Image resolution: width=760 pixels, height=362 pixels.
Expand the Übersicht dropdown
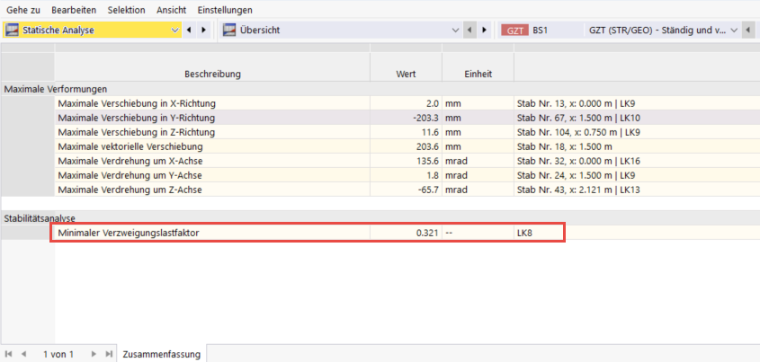455,30
